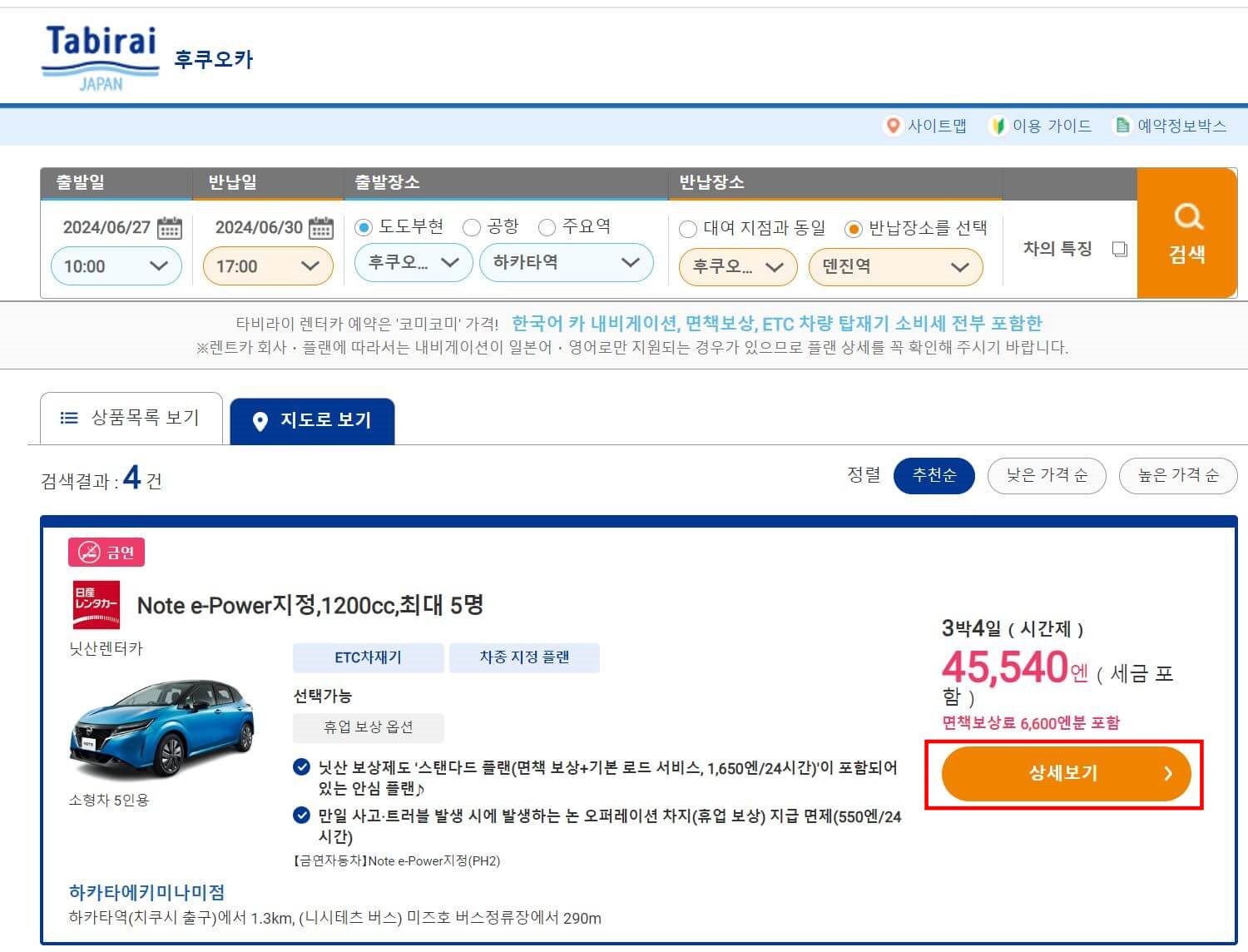Image resolution: width=1248 pixels, height=952 pixels.
Task: Click the map pin icon in map tab
Action: click(260, 421)
